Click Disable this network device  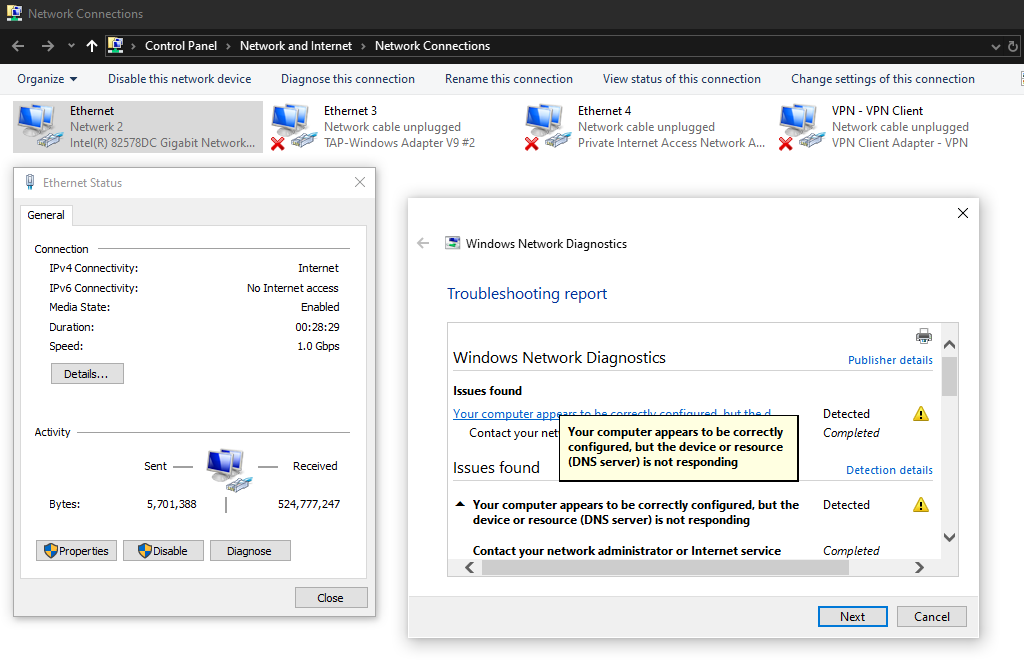(x=179, y=79)
